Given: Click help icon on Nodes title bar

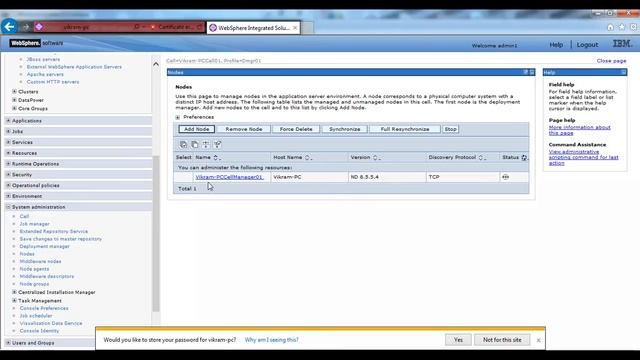Looking at the screenshot, I should coord(526,72).
